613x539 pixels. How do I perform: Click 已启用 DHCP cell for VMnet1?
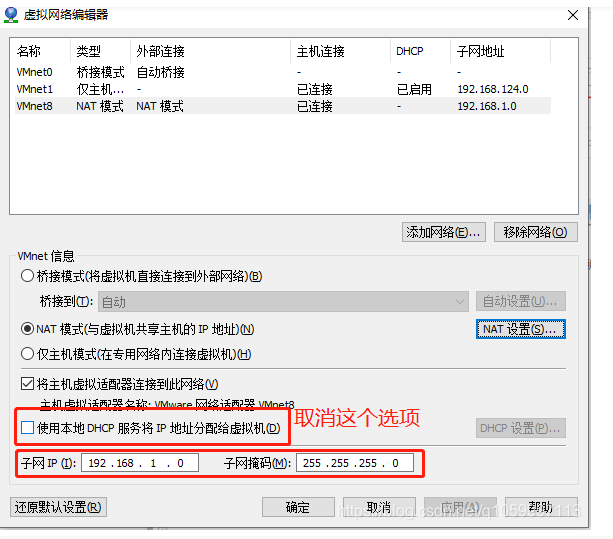[x=414, y=89]
